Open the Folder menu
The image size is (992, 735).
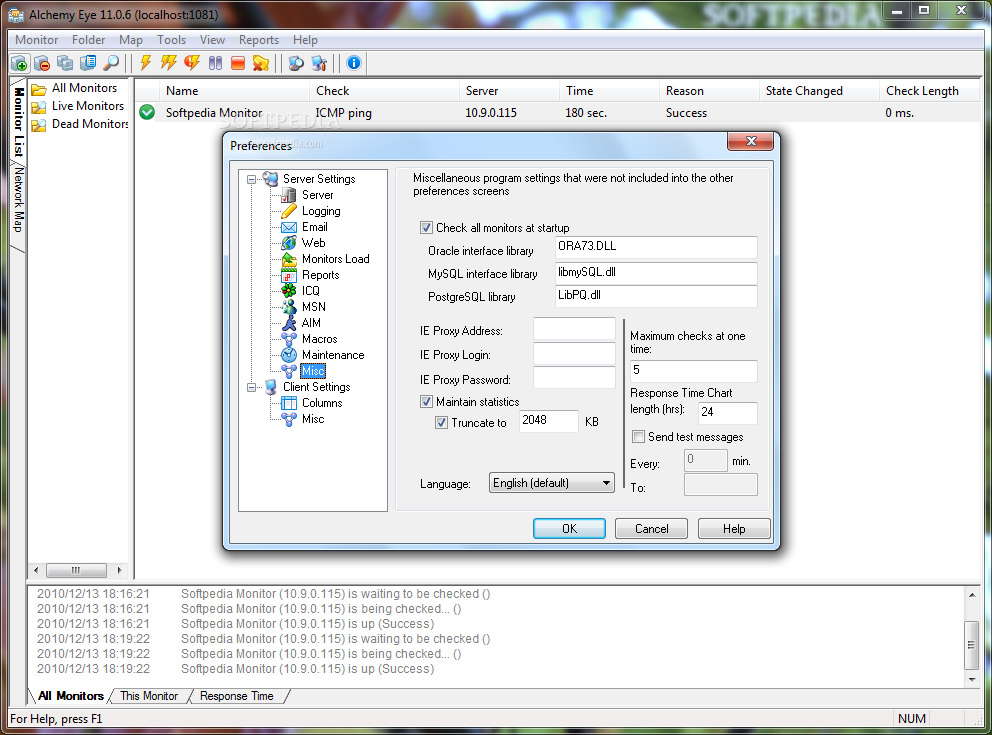pos(88,40)
